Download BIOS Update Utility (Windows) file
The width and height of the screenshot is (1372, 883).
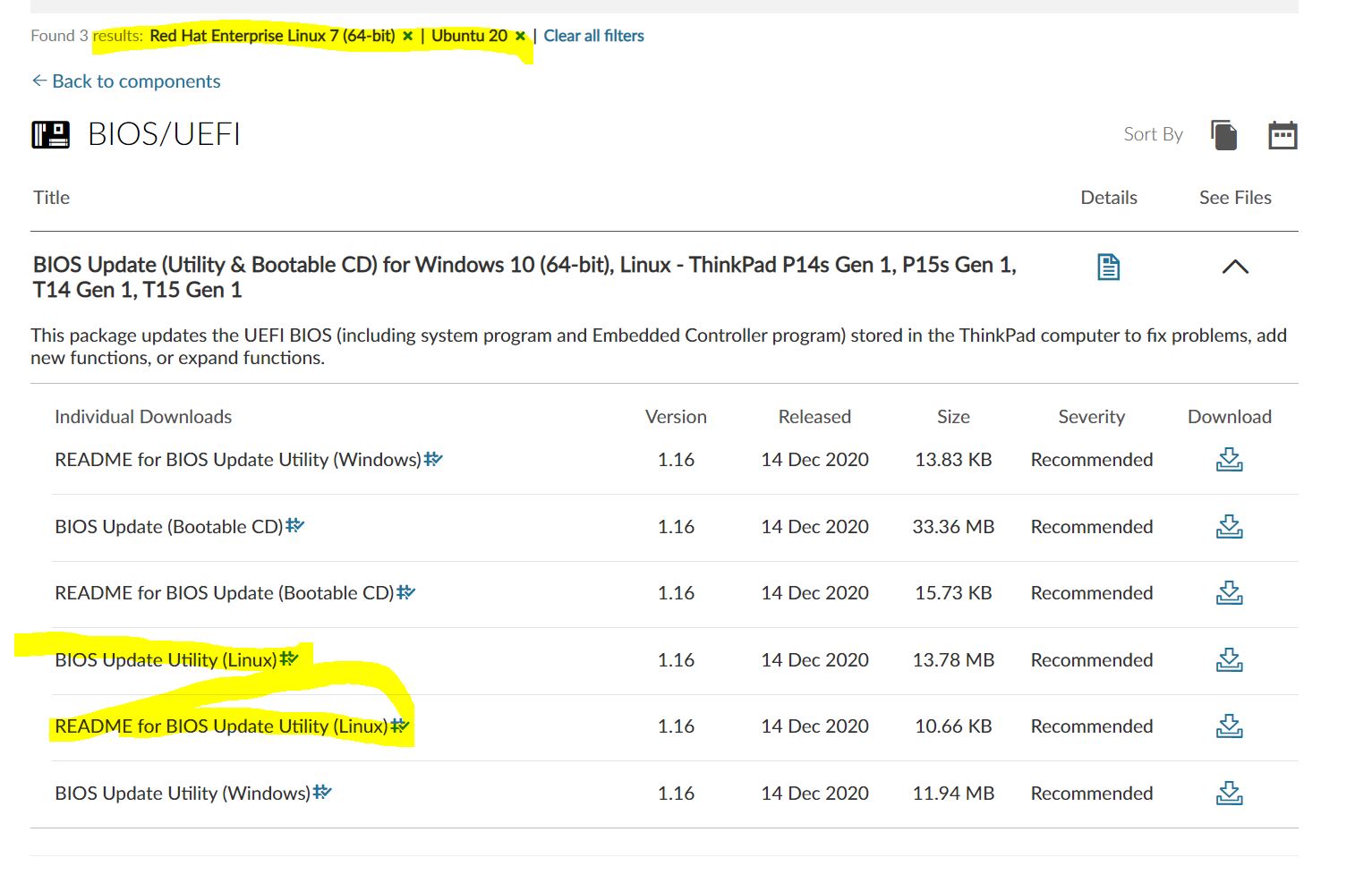point(1229,794)
